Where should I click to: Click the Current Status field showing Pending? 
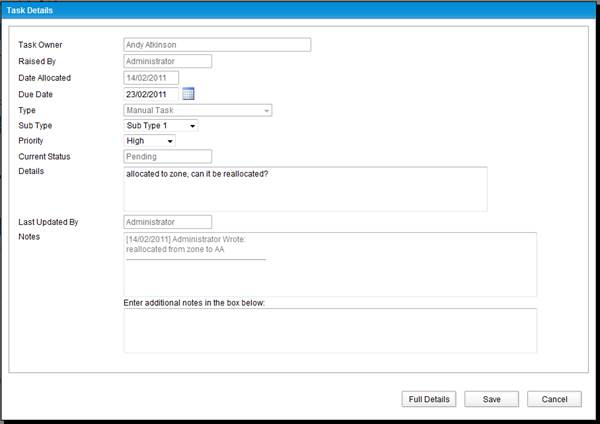[168, 157]
